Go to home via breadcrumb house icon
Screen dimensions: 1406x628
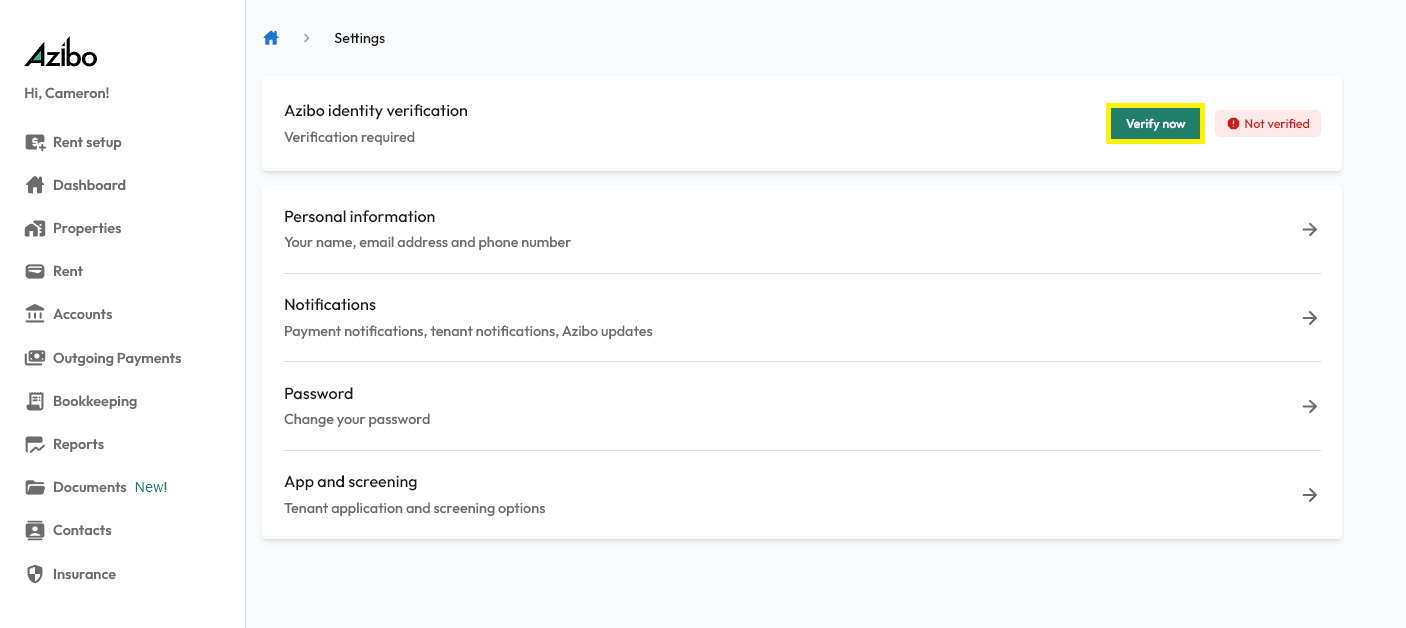[x=271, y=38]
